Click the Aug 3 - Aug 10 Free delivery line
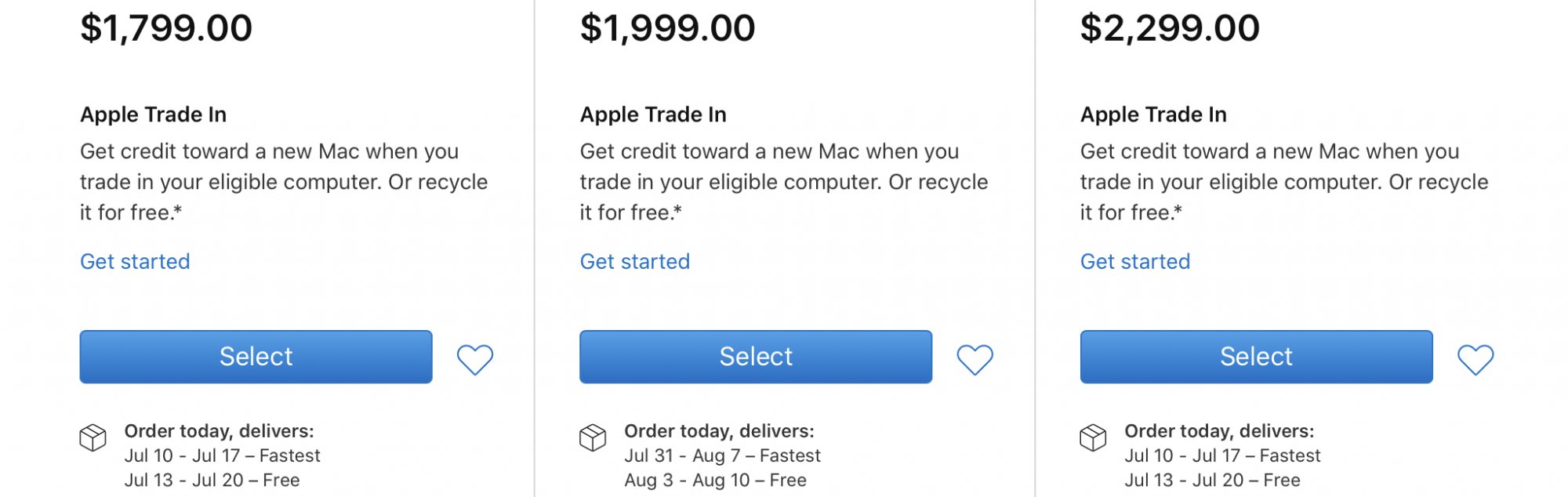 pyautogui.click(x=715, y=480)
